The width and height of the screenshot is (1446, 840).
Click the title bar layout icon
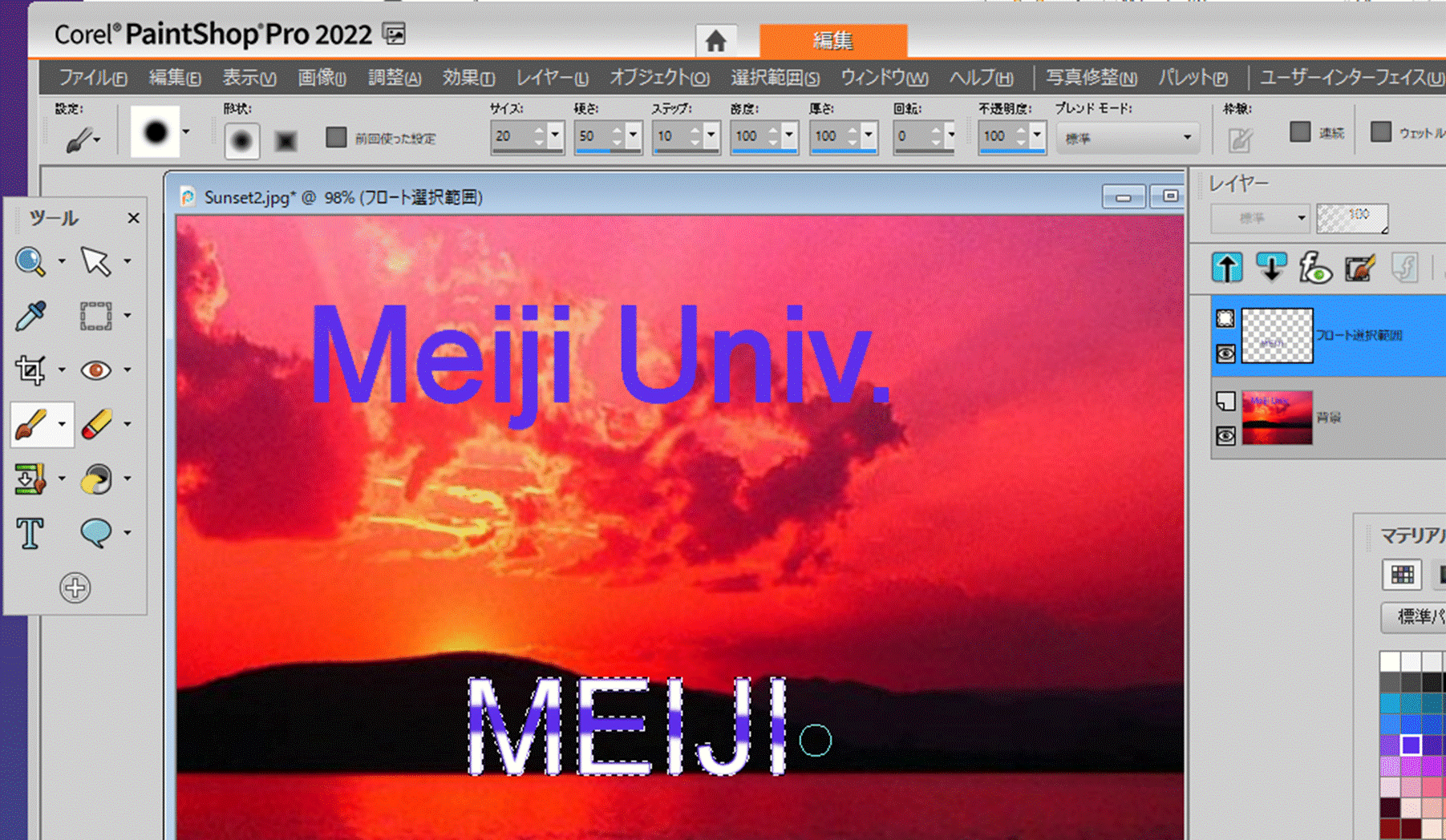coord(394,34)
